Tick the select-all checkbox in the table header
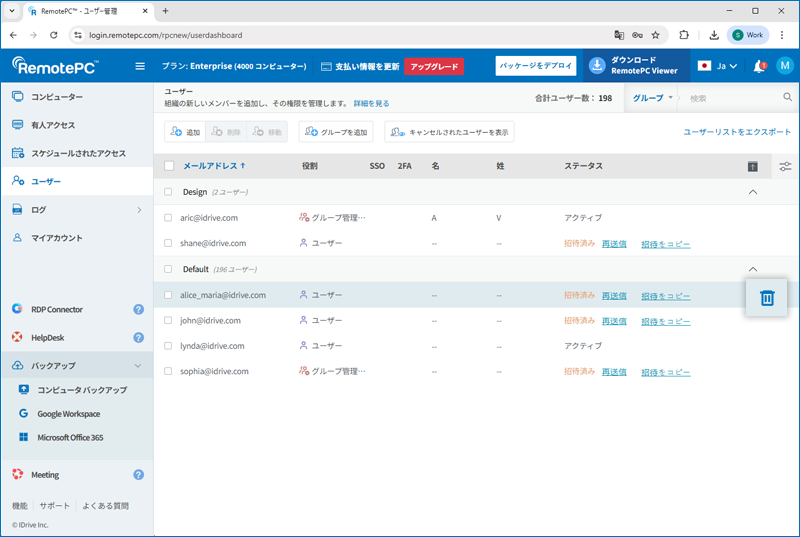The height and width of the screenshot is (537, 800). click(x=169, y=166)
